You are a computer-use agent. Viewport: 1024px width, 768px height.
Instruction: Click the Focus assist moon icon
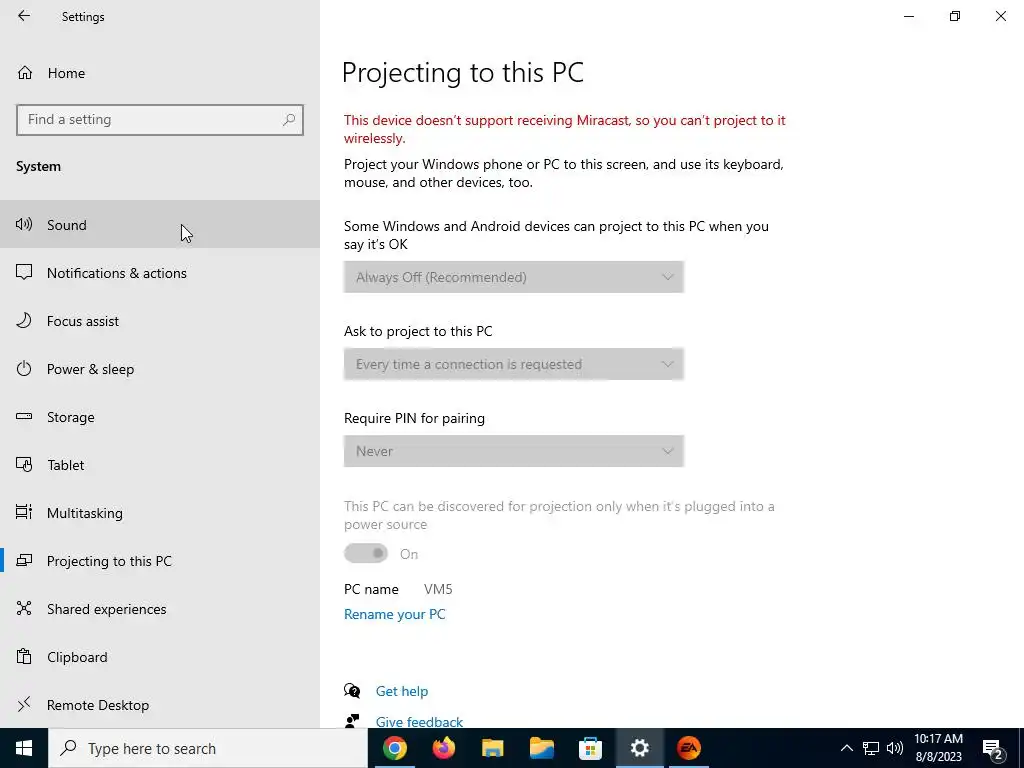tap(24, 321)
